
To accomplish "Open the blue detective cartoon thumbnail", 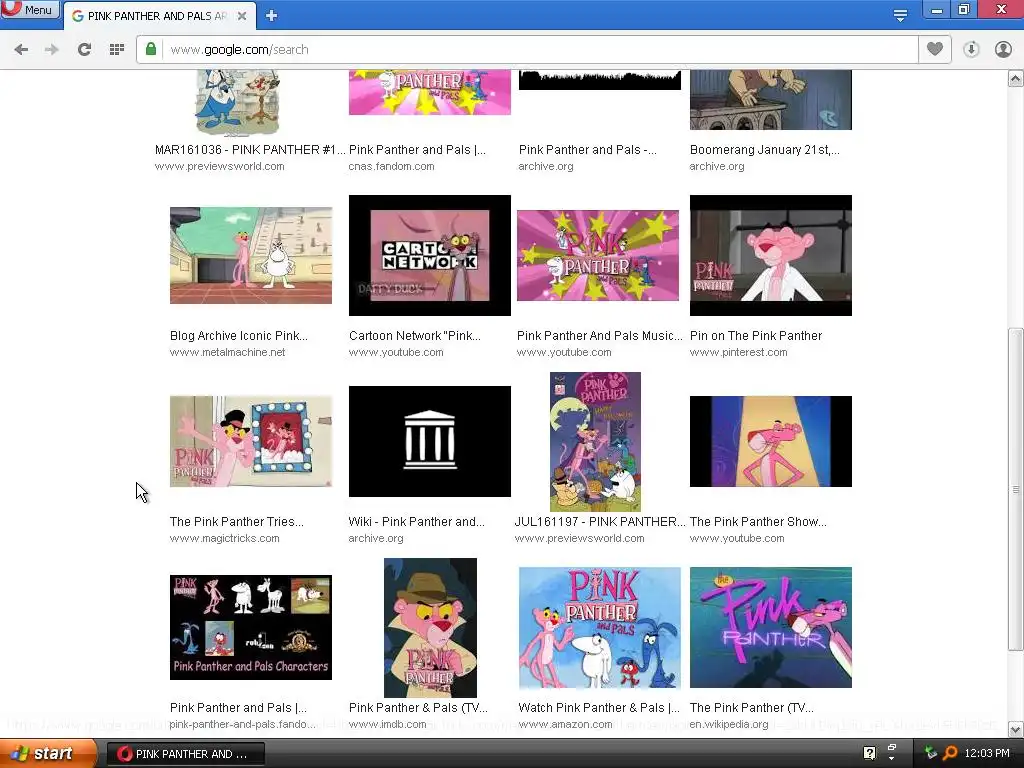I will 238,103.
